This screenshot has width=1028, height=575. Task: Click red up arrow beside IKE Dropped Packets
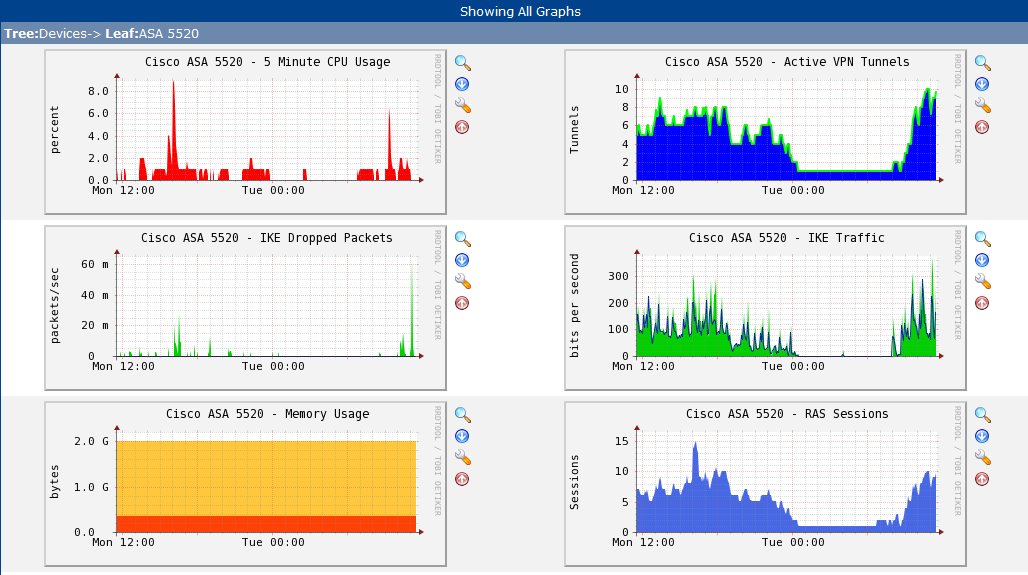click(462, 303)
